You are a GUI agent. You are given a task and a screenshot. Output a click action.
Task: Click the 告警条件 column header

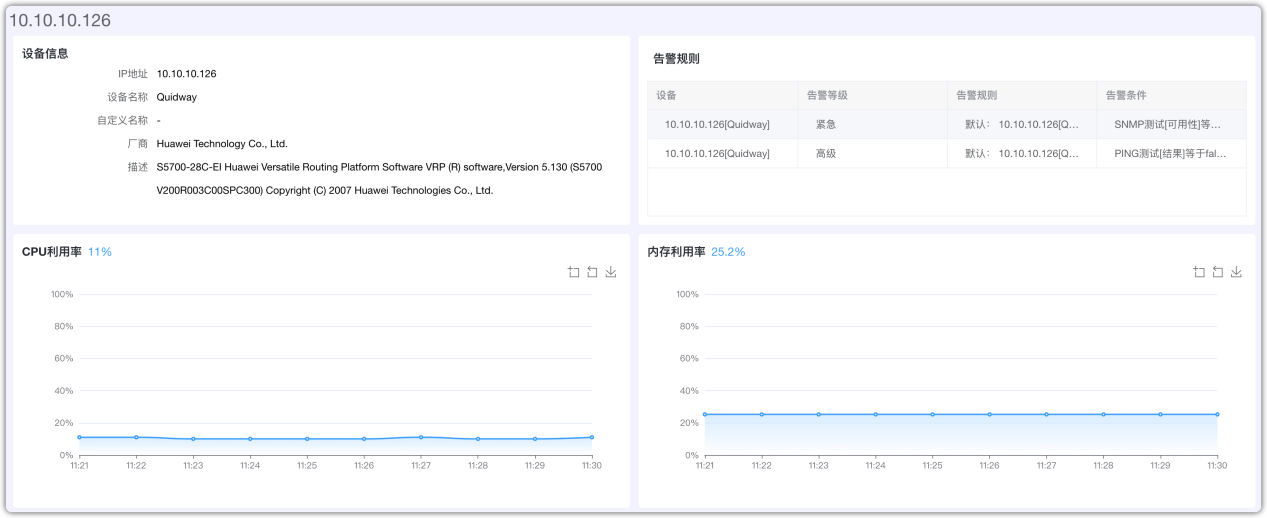tap(1171, 96)
